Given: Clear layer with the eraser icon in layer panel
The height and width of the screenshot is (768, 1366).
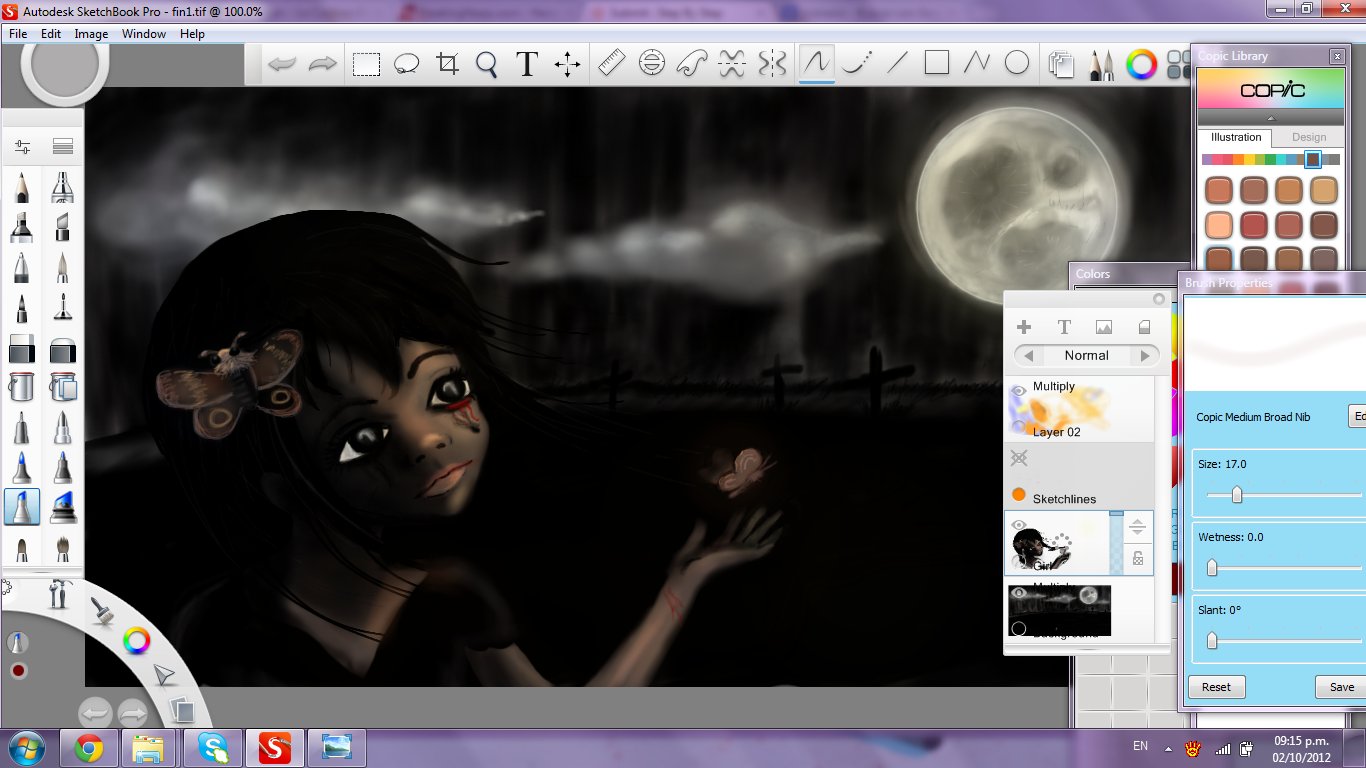Looking at the screenshot, I should pos(1144,327).
